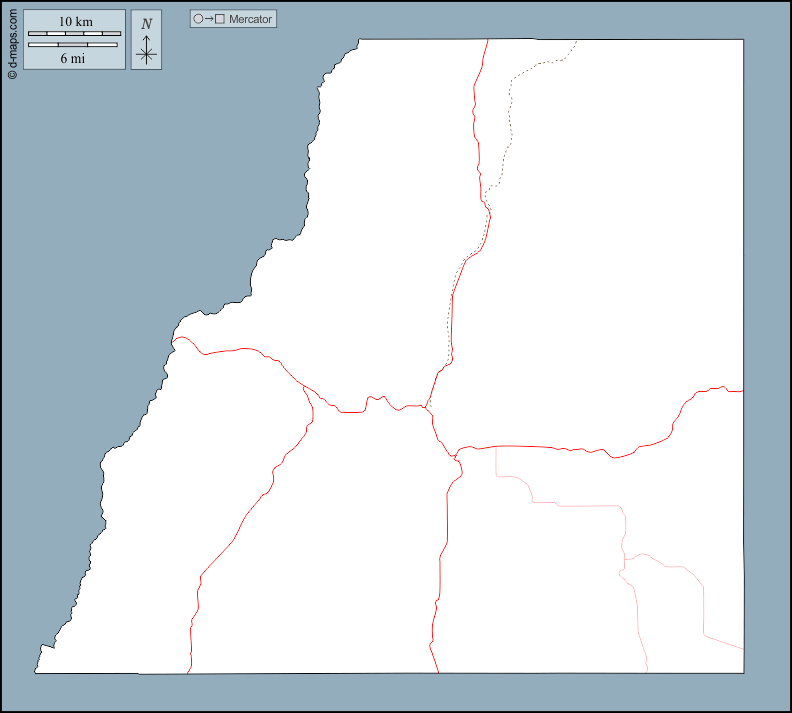
Task: Select the Mercator projection label
Action: [x=249, y=19]
